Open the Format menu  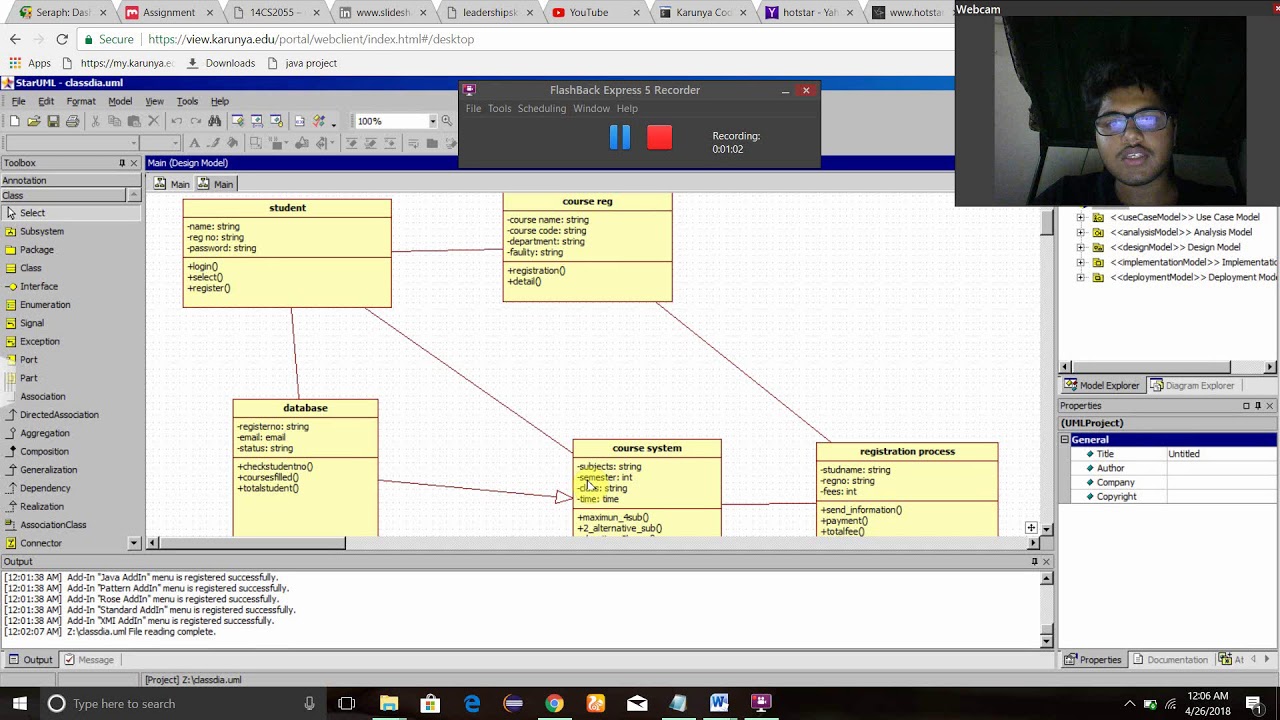click(x=81, y=101)
